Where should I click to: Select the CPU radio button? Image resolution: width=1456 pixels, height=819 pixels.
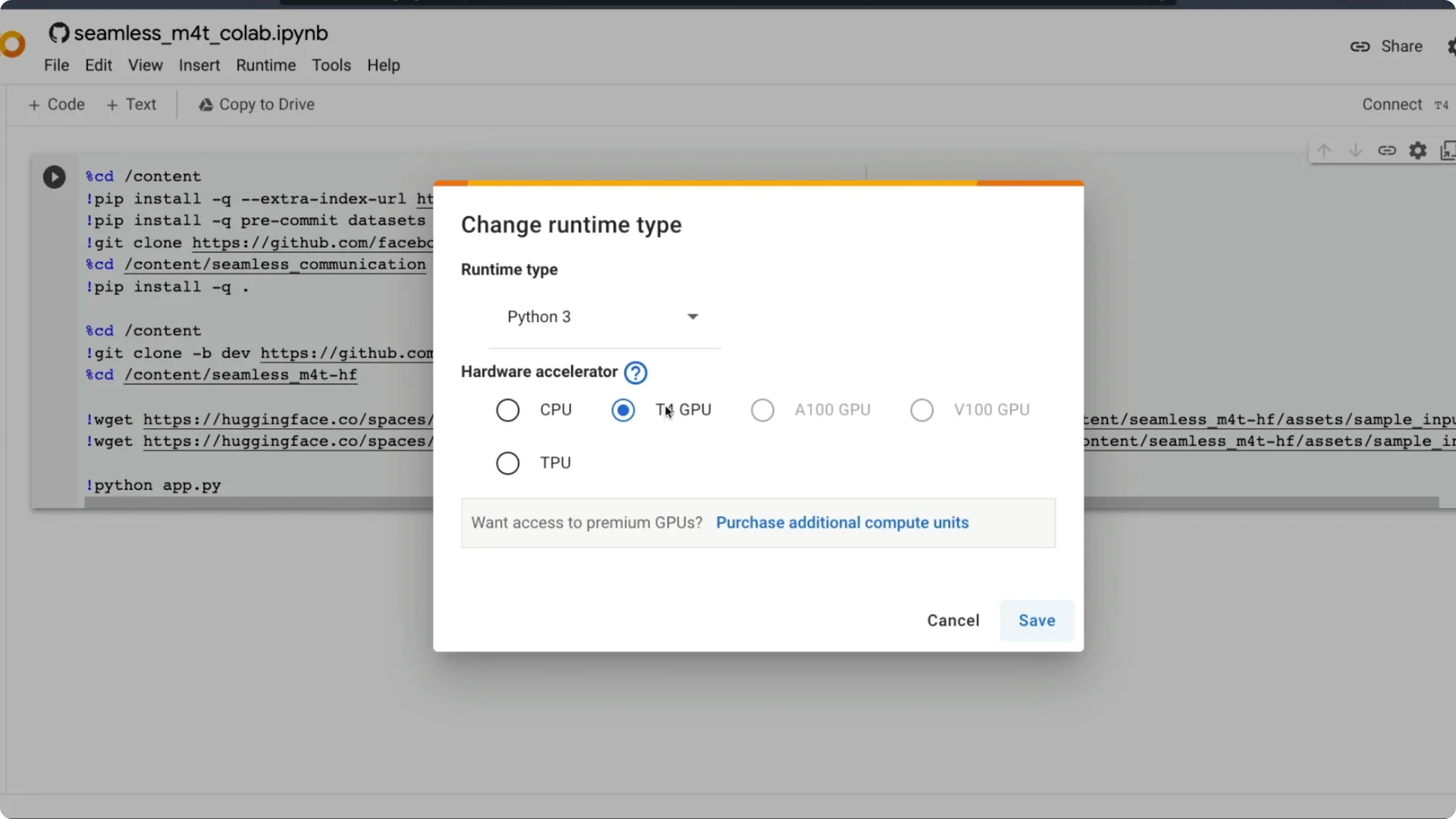coord(507,409)
